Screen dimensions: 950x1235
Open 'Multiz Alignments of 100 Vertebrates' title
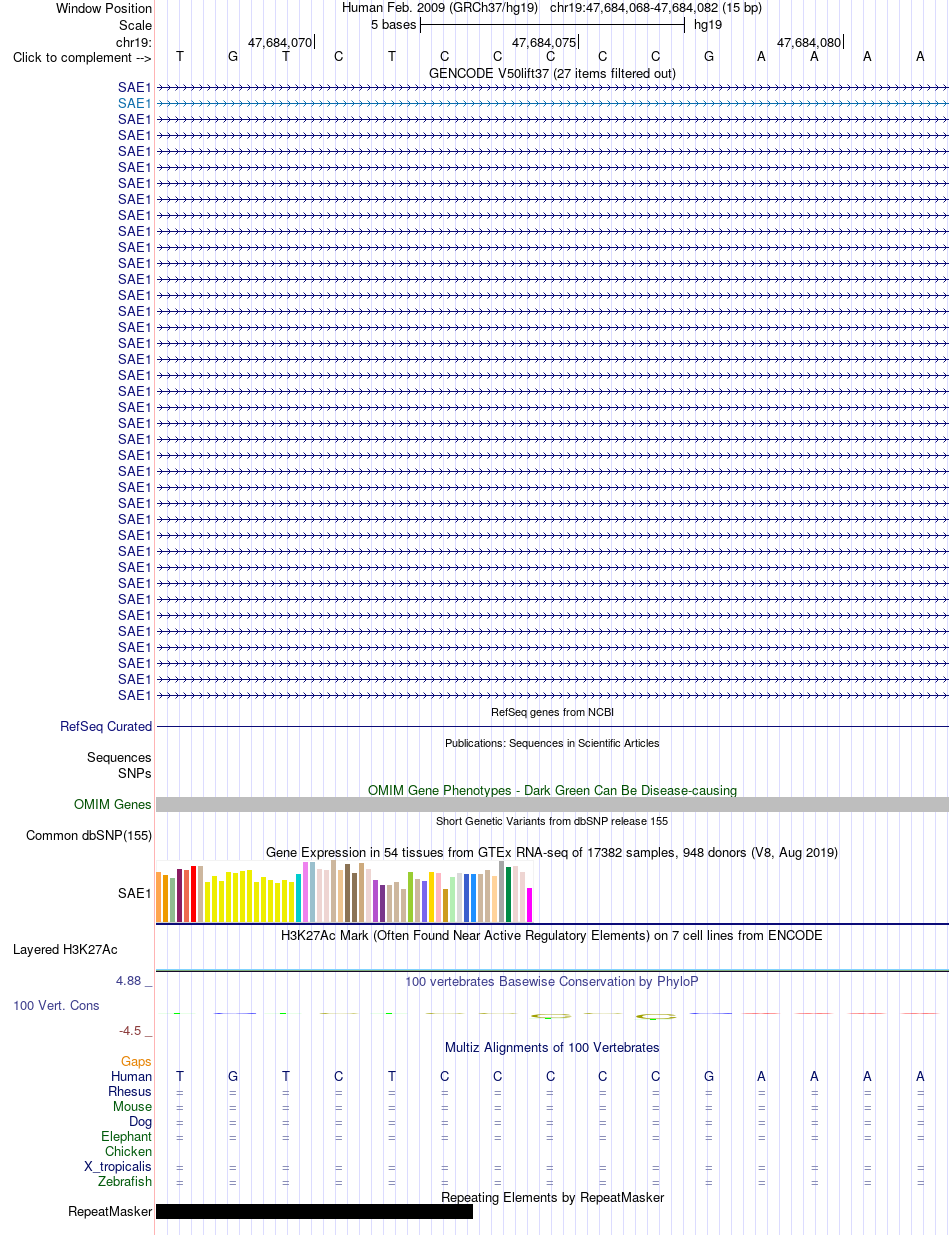point(552,1048)
